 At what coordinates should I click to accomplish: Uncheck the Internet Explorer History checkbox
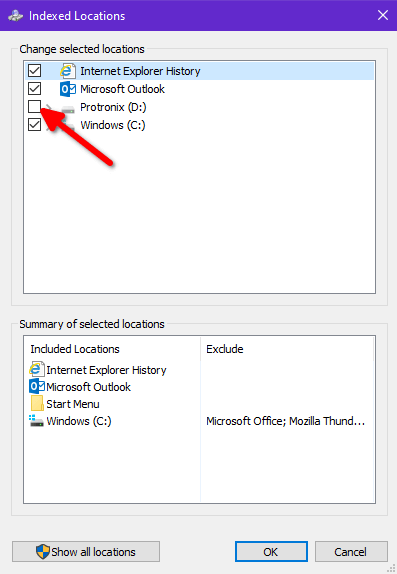pyautogui.click(x=34, y=71)
